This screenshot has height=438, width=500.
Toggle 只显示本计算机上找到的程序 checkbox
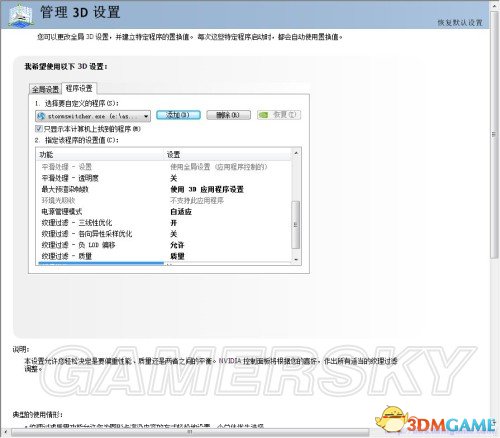pyautogui.click(x=39, y=129)
